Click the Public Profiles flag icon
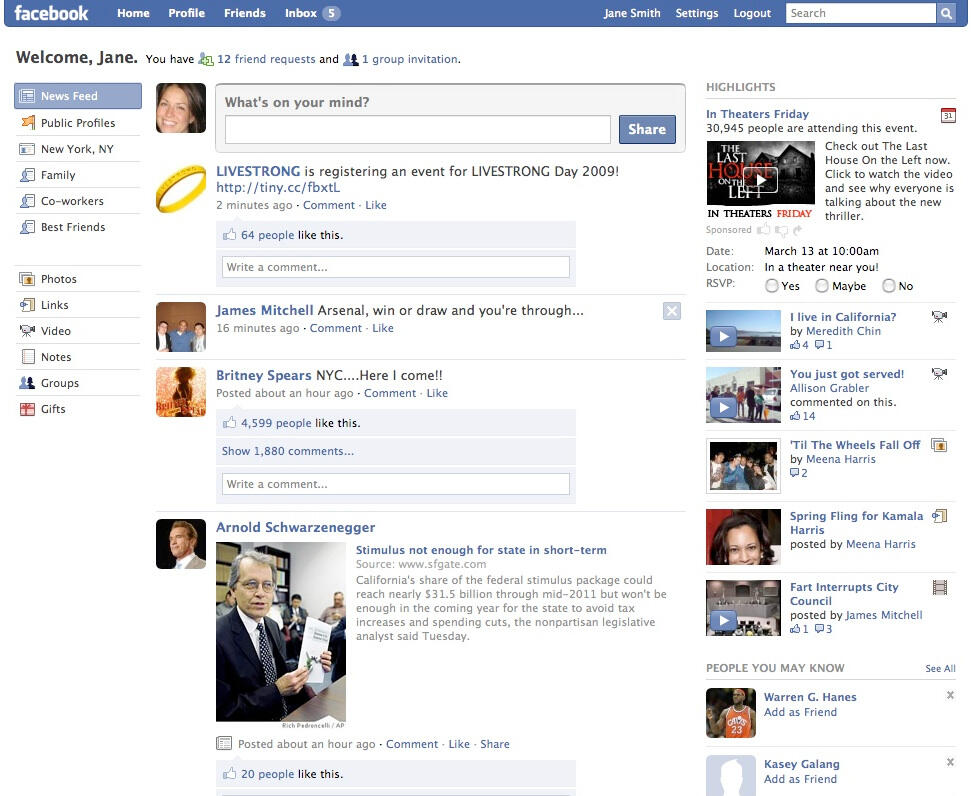The width and height of the screenshot is (971, 796). (x=28, y=122)
